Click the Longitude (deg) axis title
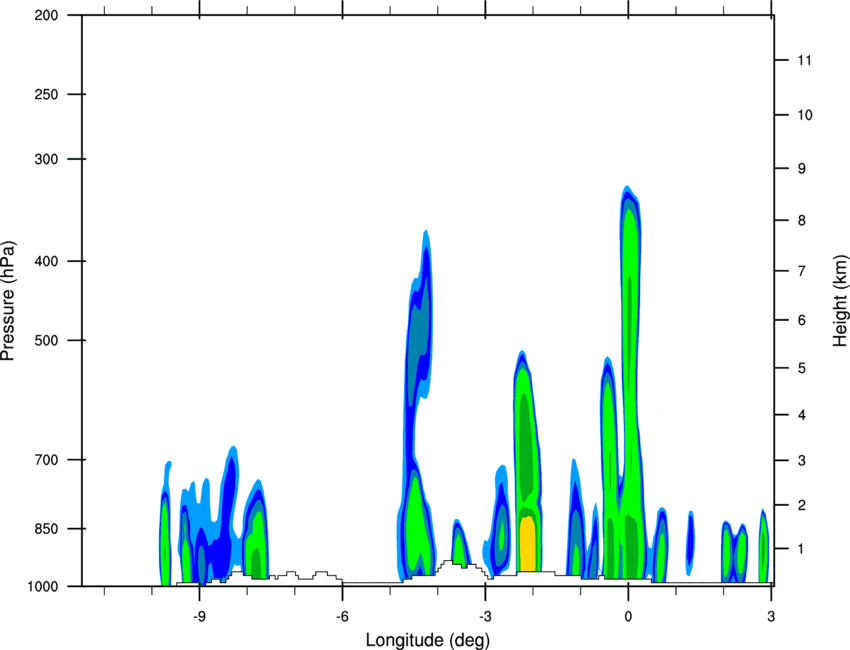The image size is (850, 650). [x=428, y=640]
